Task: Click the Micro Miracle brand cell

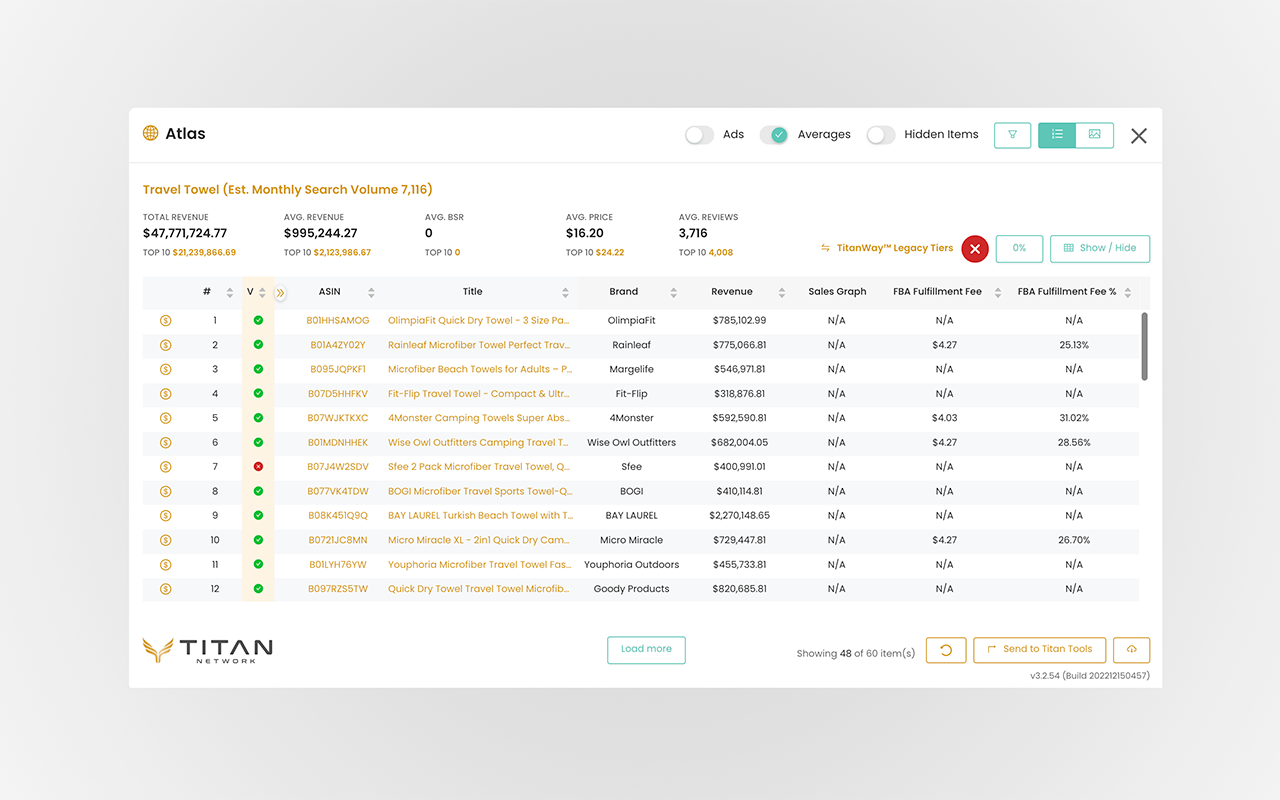Action: click(x=631, y=540)
